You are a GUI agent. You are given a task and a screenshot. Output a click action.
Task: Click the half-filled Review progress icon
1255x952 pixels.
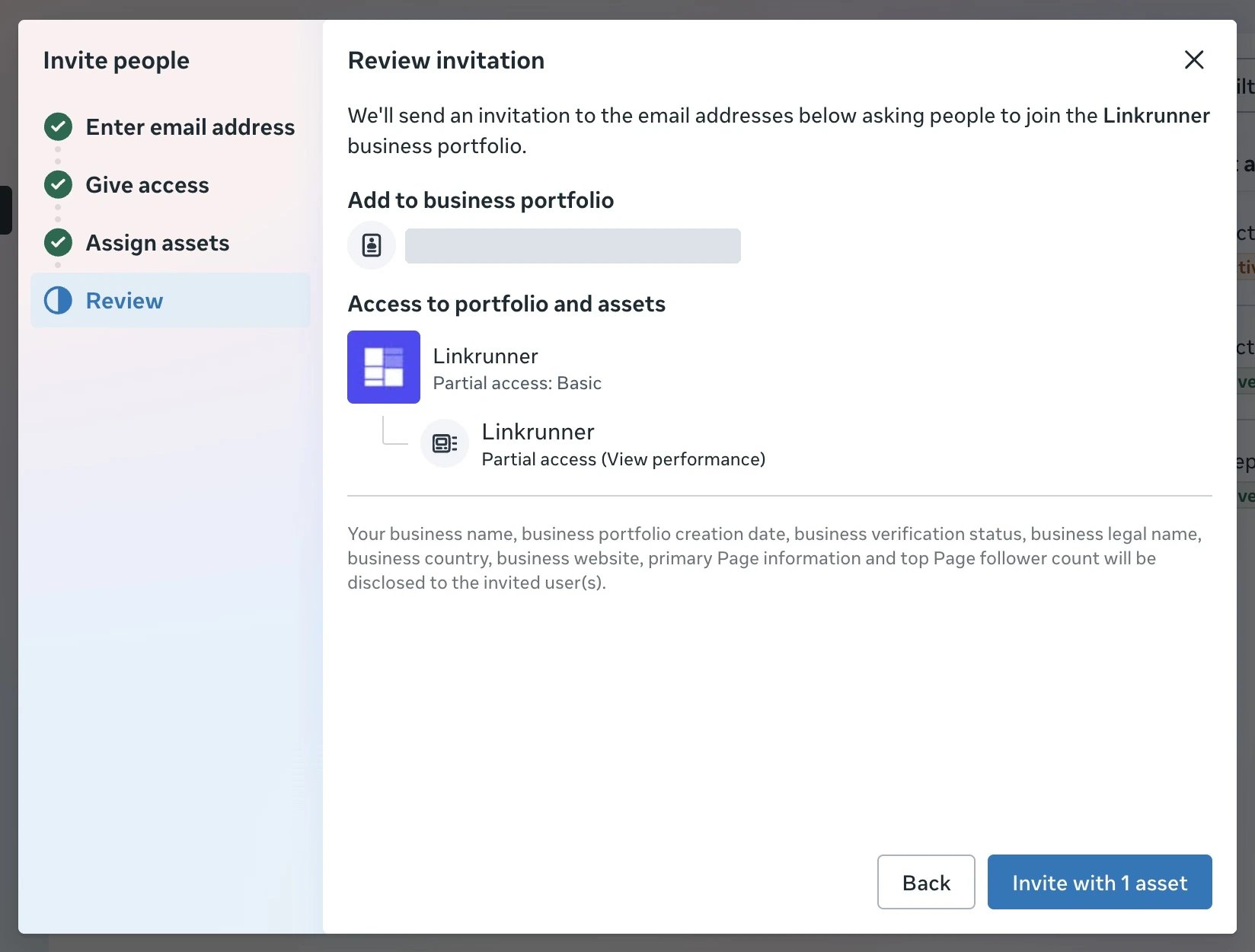coord(58,300)
